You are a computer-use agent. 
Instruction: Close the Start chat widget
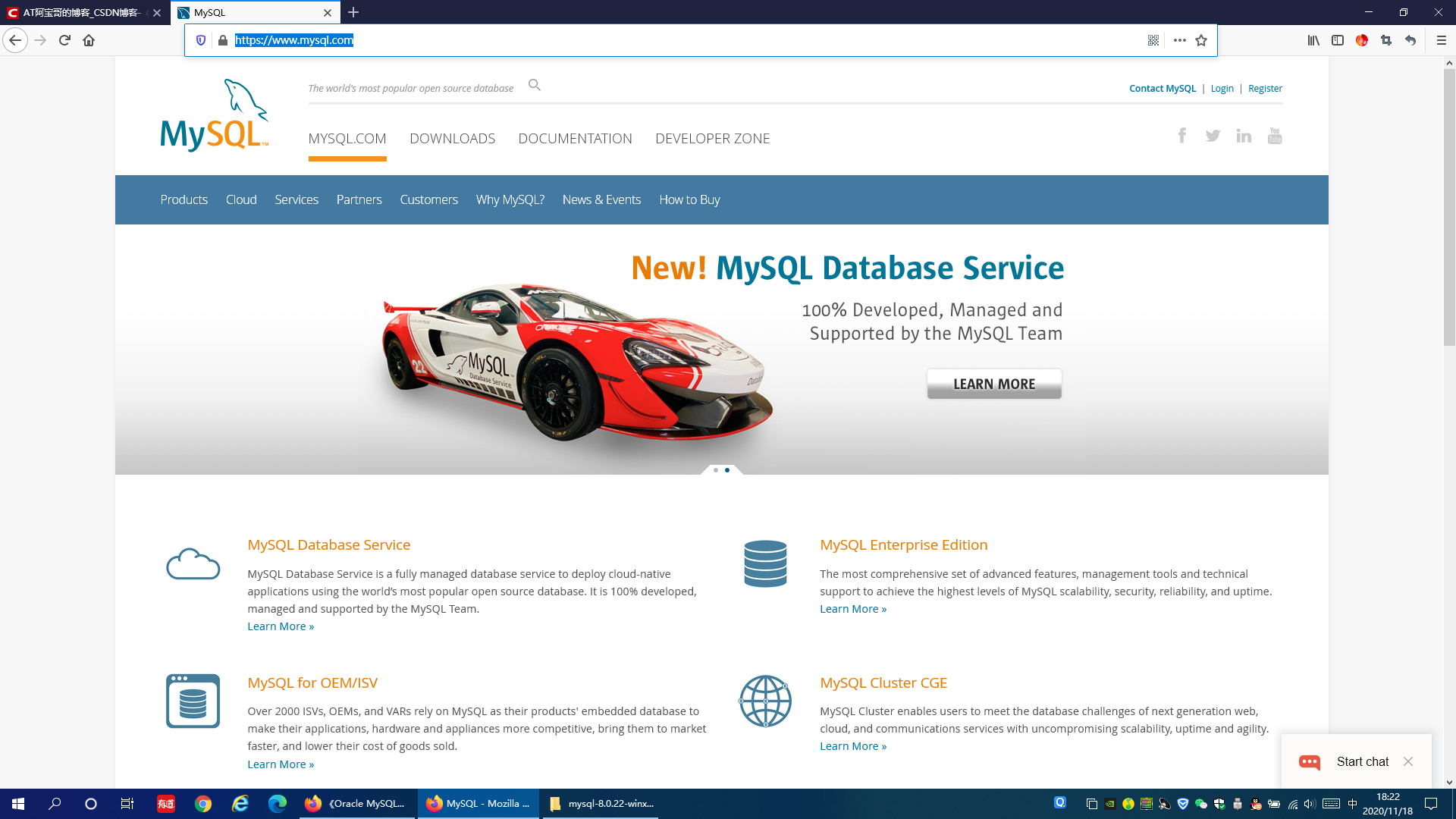[x=1408, y=761]
